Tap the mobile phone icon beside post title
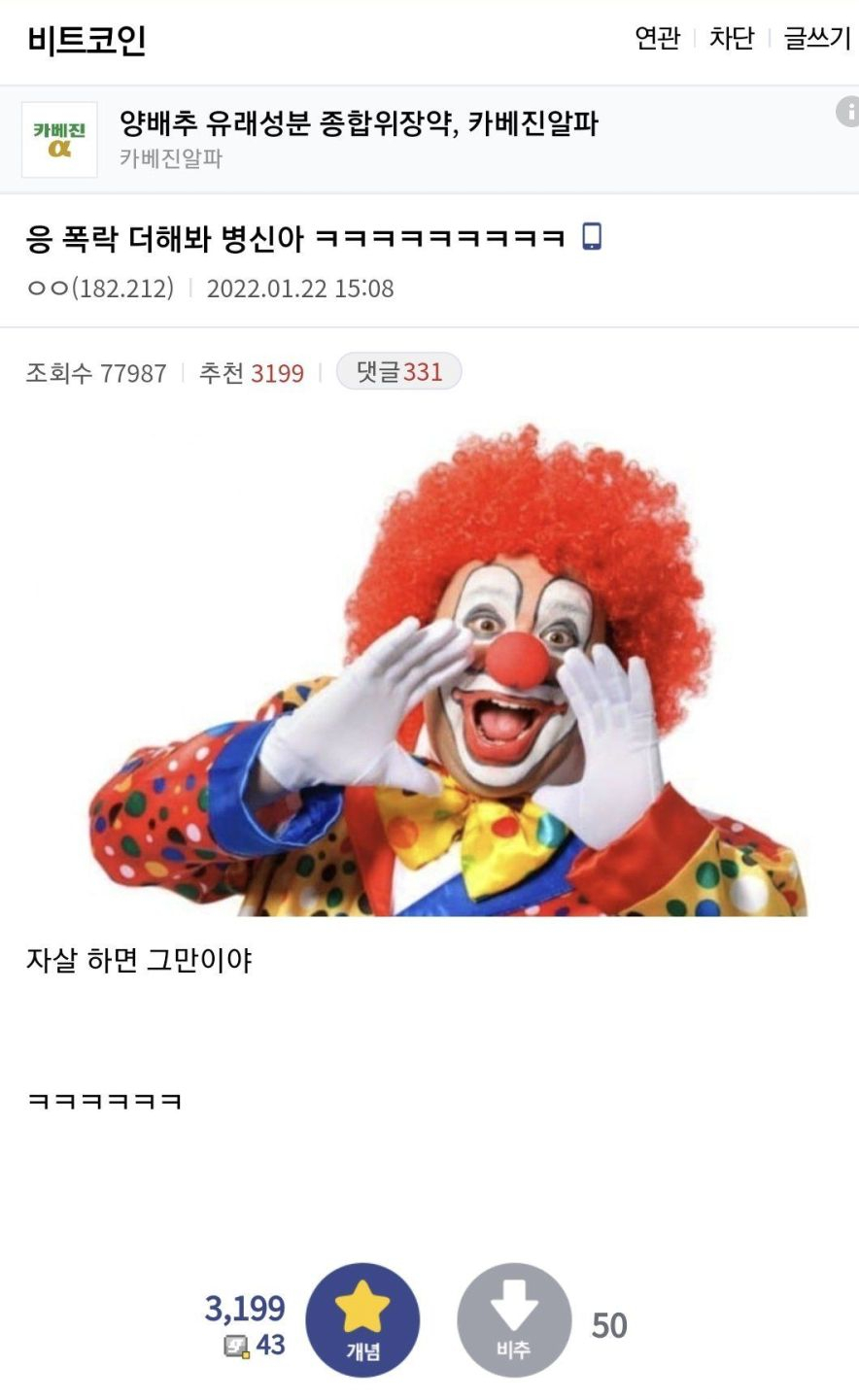 (x=592, y=236)
